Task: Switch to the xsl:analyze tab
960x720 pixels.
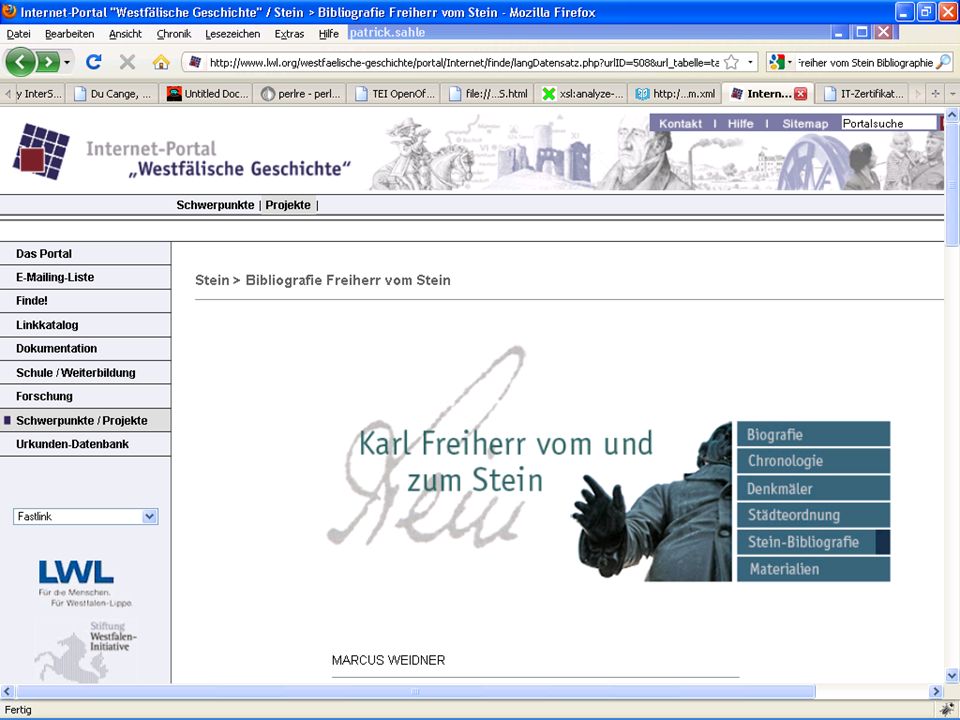Action: (582, 94)
